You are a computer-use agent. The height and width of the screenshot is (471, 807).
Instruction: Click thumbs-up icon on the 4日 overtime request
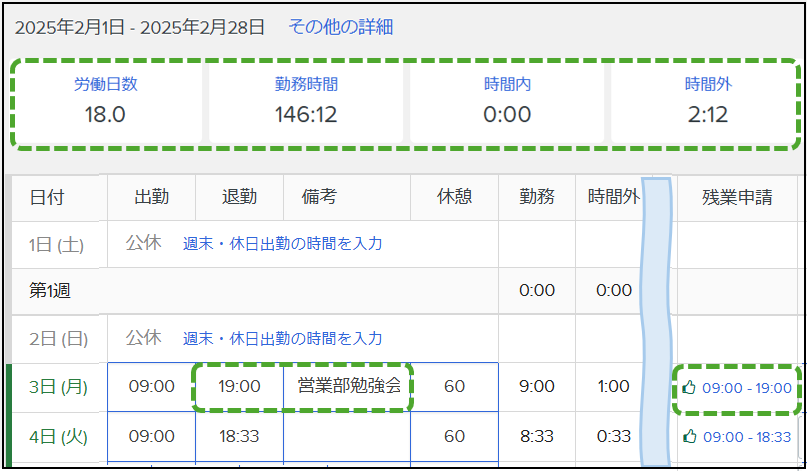690,437
